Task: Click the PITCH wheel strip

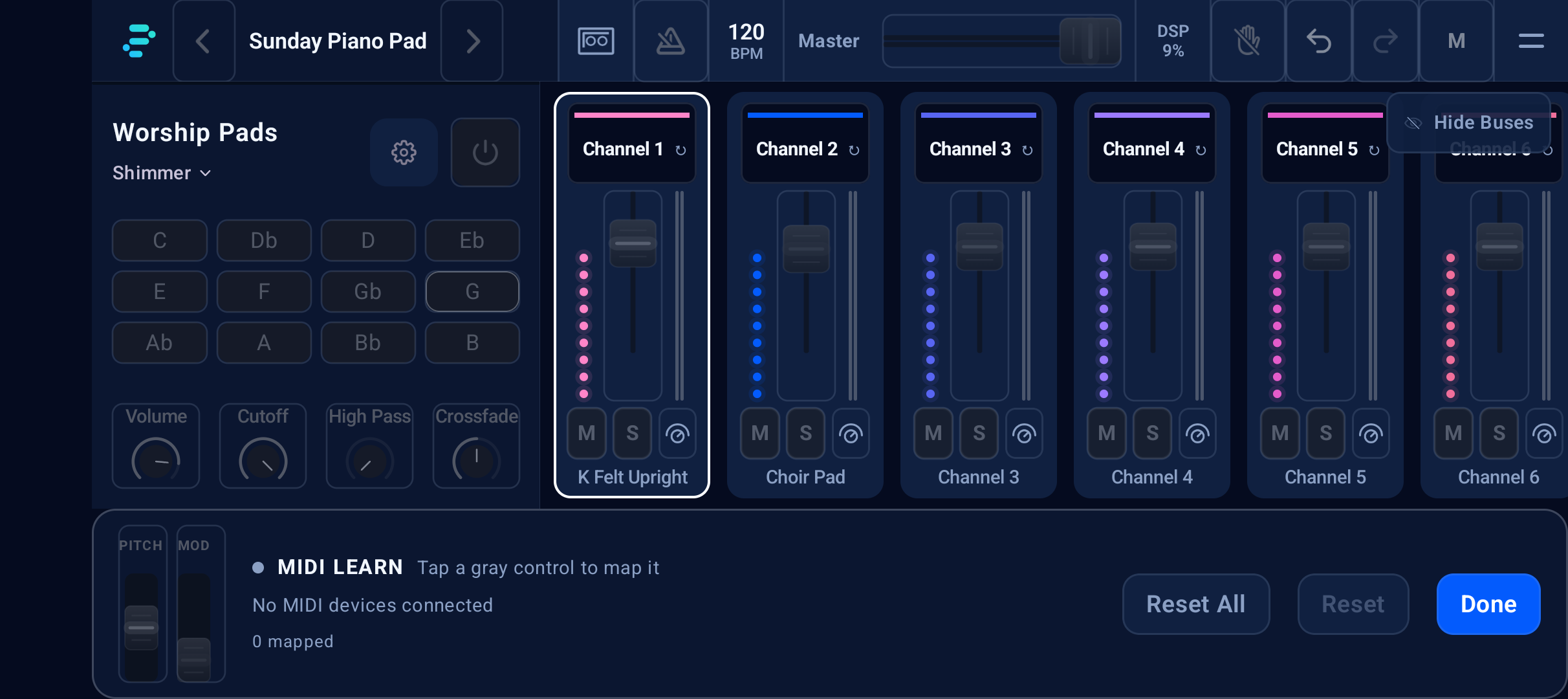Action: pos(142,603)
